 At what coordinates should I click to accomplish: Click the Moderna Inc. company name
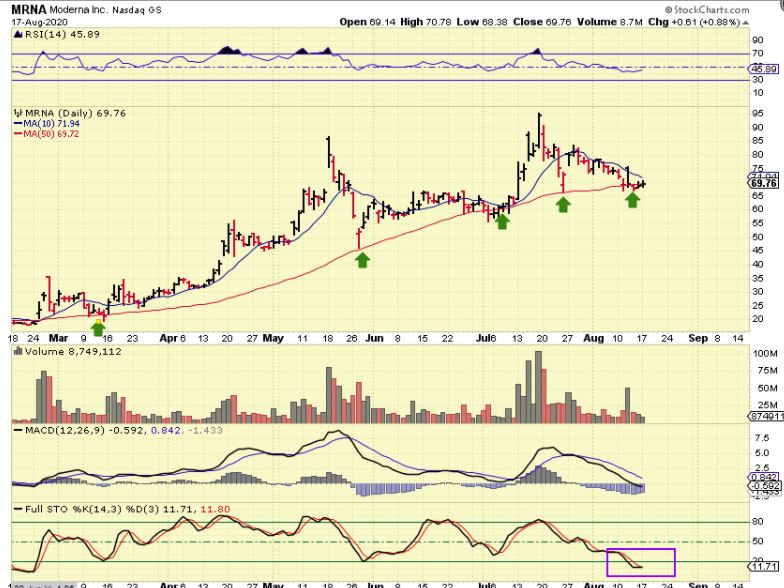click(x=78, y=10)
